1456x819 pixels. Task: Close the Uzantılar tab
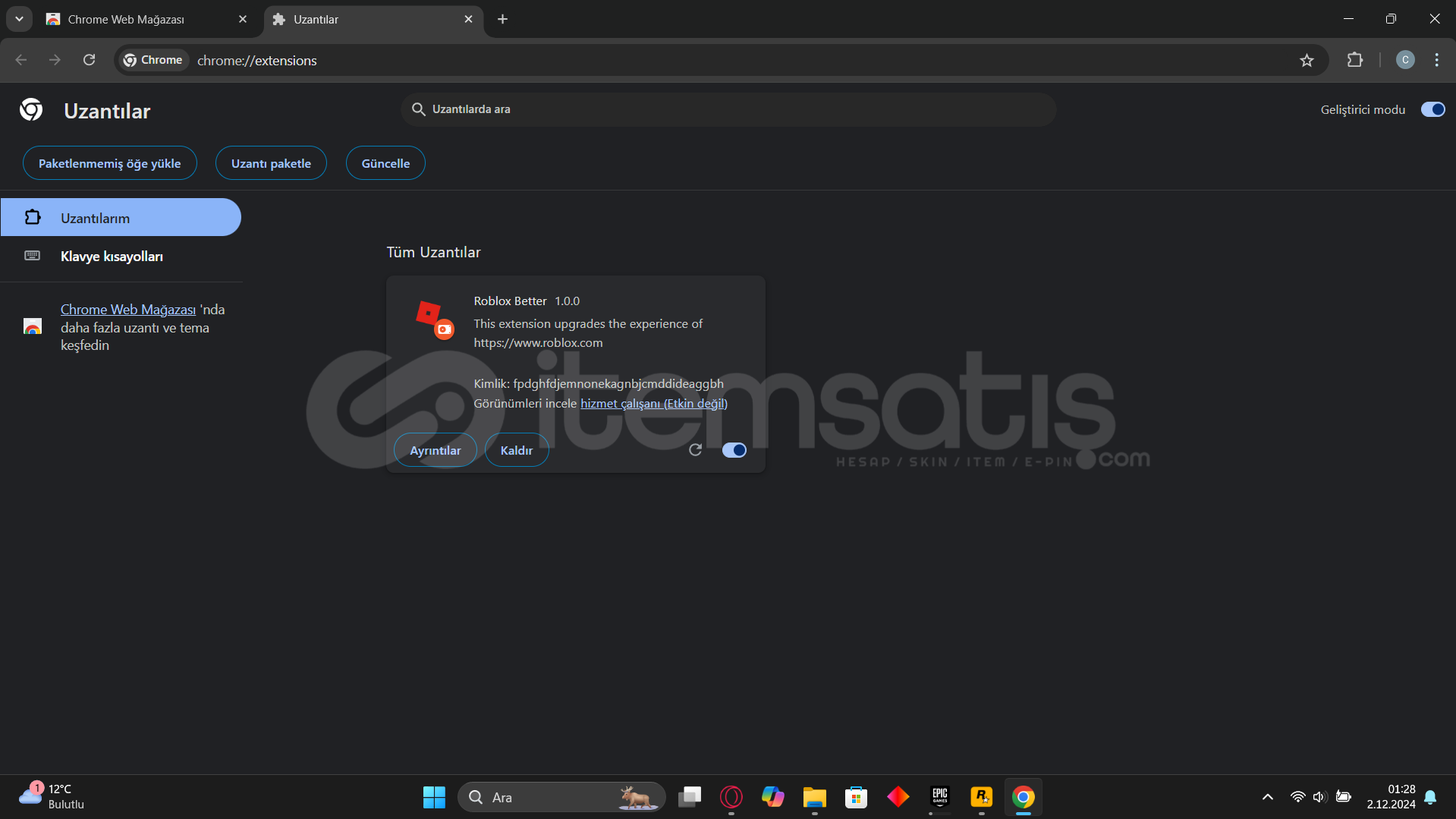tap(468, 20)
